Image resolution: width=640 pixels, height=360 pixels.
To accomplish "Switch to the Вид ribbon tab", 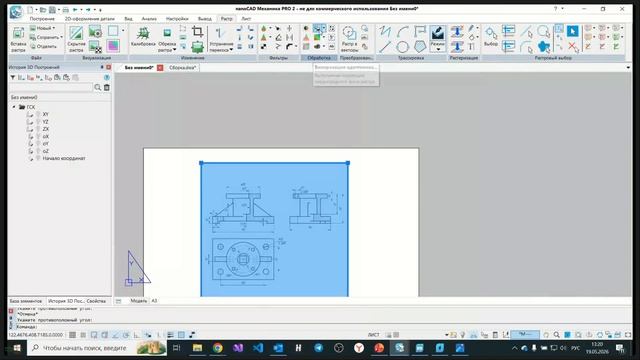I will coord(128,19).
